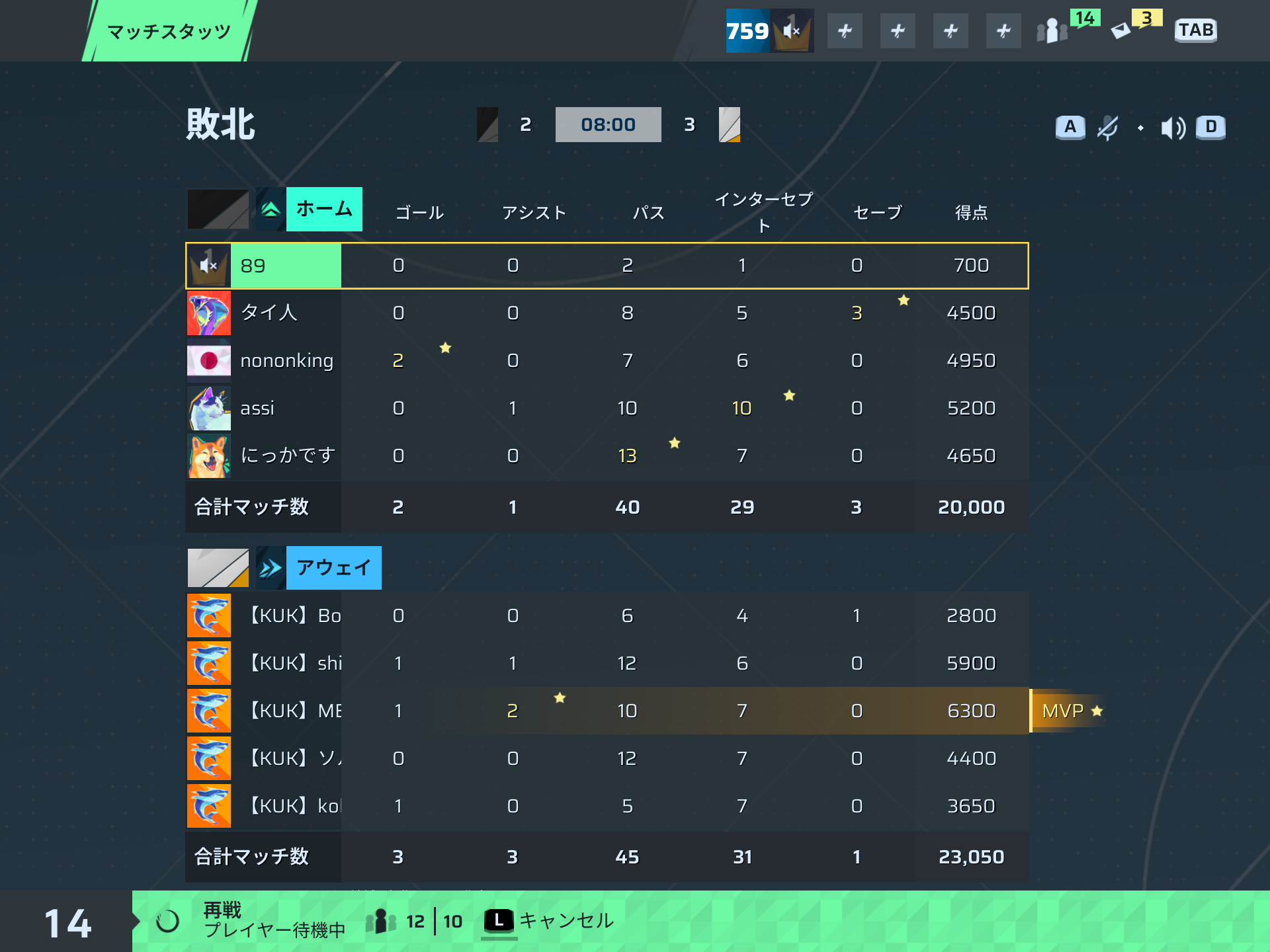1270x952 pixels.
Task: Click the 敗北 result heading
Action: tap(221, 124)
